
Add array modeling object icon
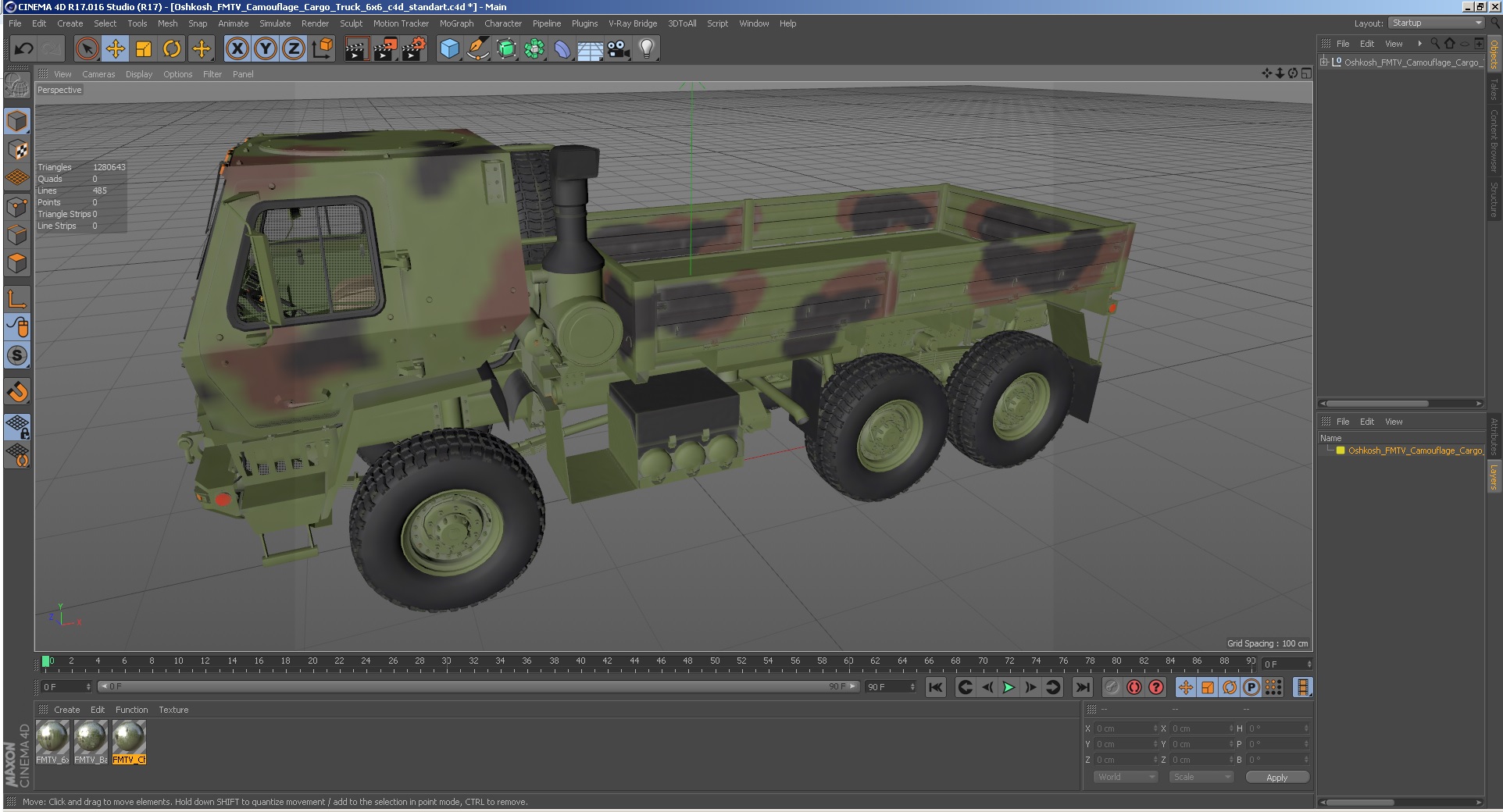coord(534,49)
